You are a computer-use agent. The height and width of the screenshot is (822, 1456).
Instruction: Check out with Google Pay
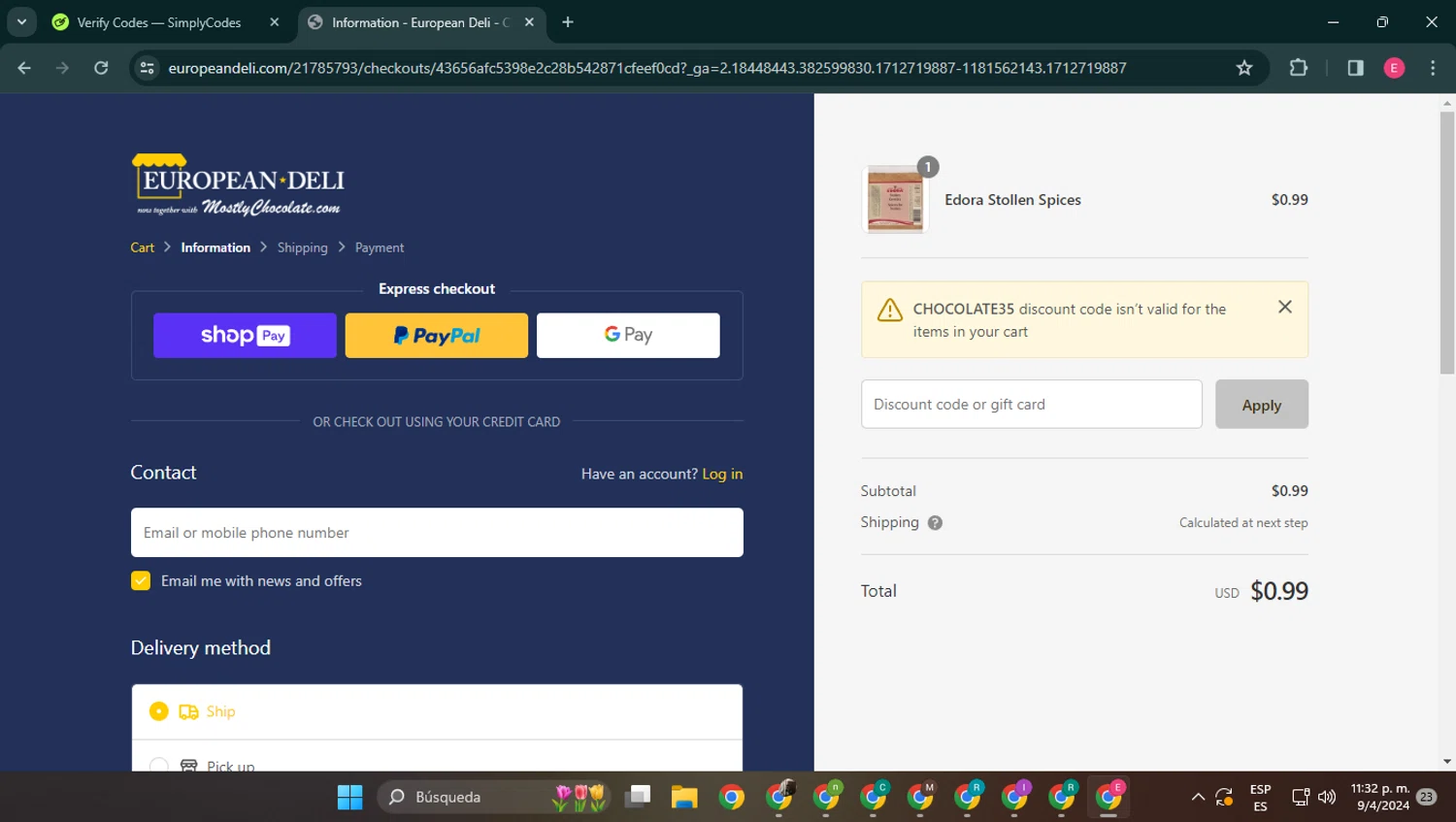click(x=628, y=336)
